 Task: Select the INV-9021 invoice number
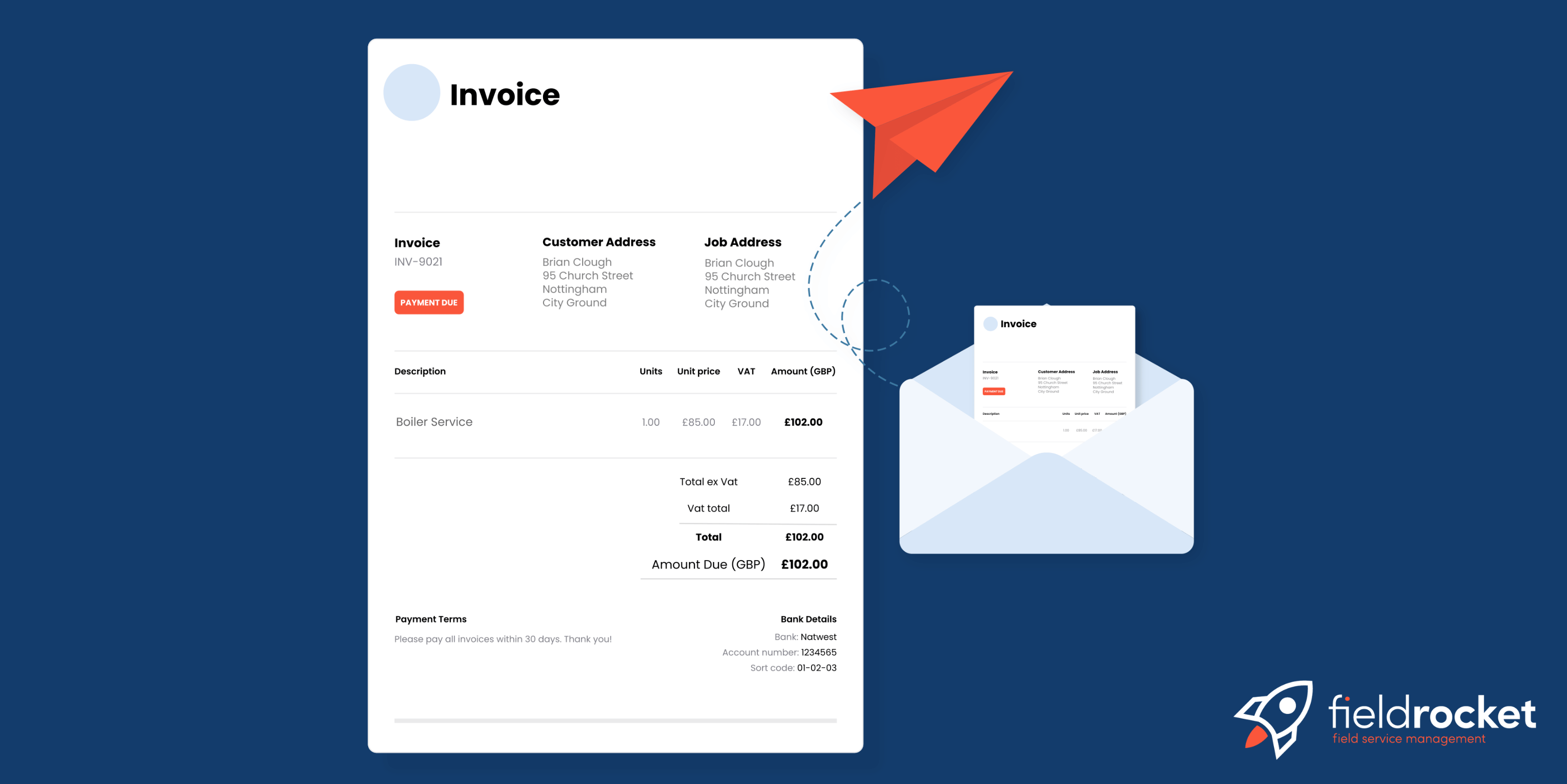tap(418, 262)
